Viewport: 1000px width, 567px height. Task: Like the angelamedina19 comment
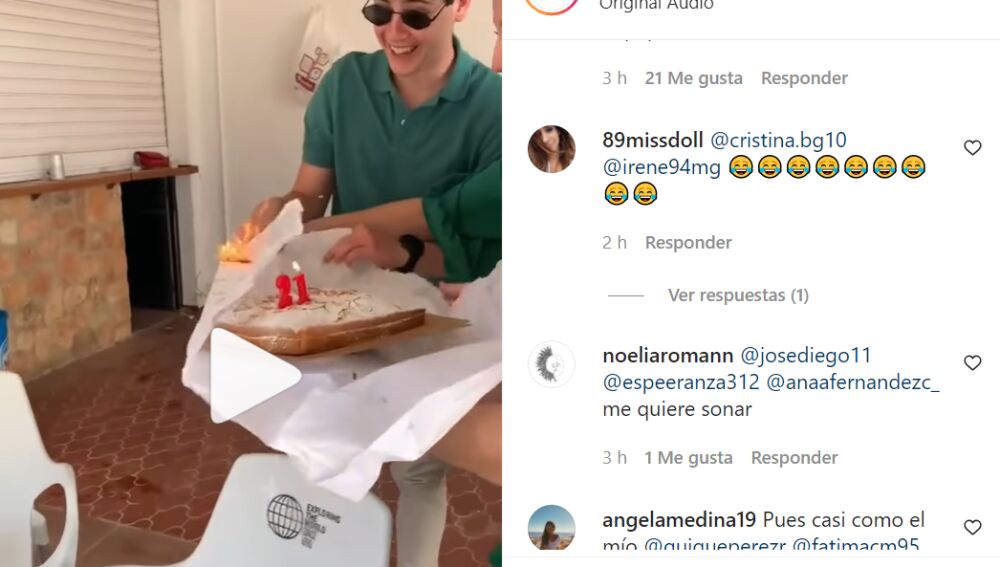(972, 527)
